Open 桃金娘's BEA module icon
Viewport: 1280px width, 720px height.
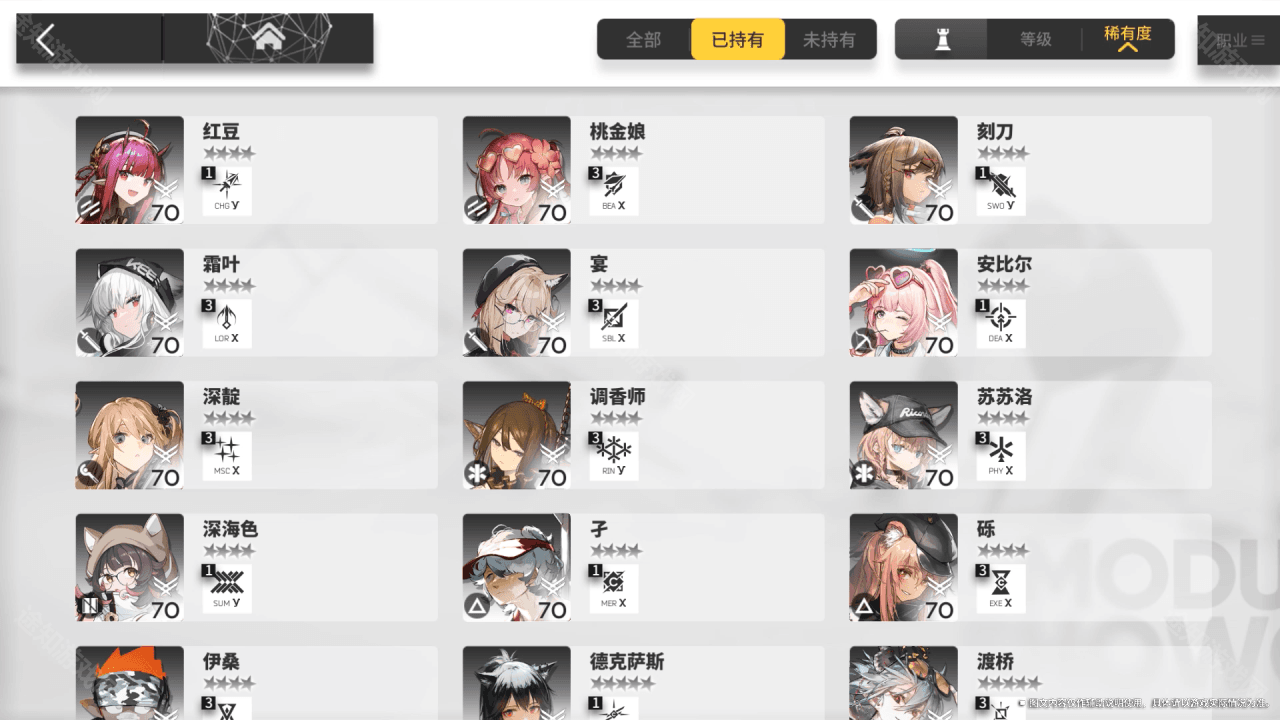coord(614,191)
